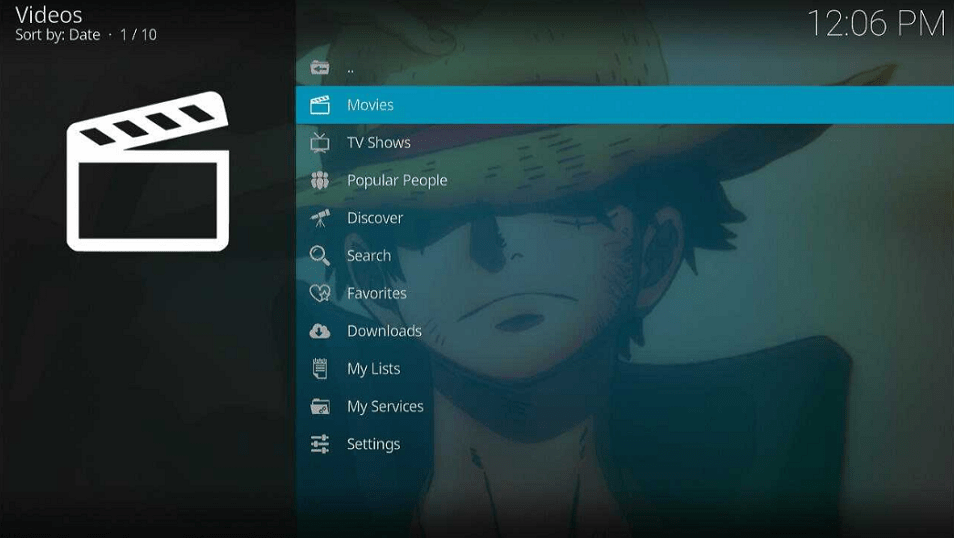
Task: Go up via the '..' entry
Action: coord(625,68)
